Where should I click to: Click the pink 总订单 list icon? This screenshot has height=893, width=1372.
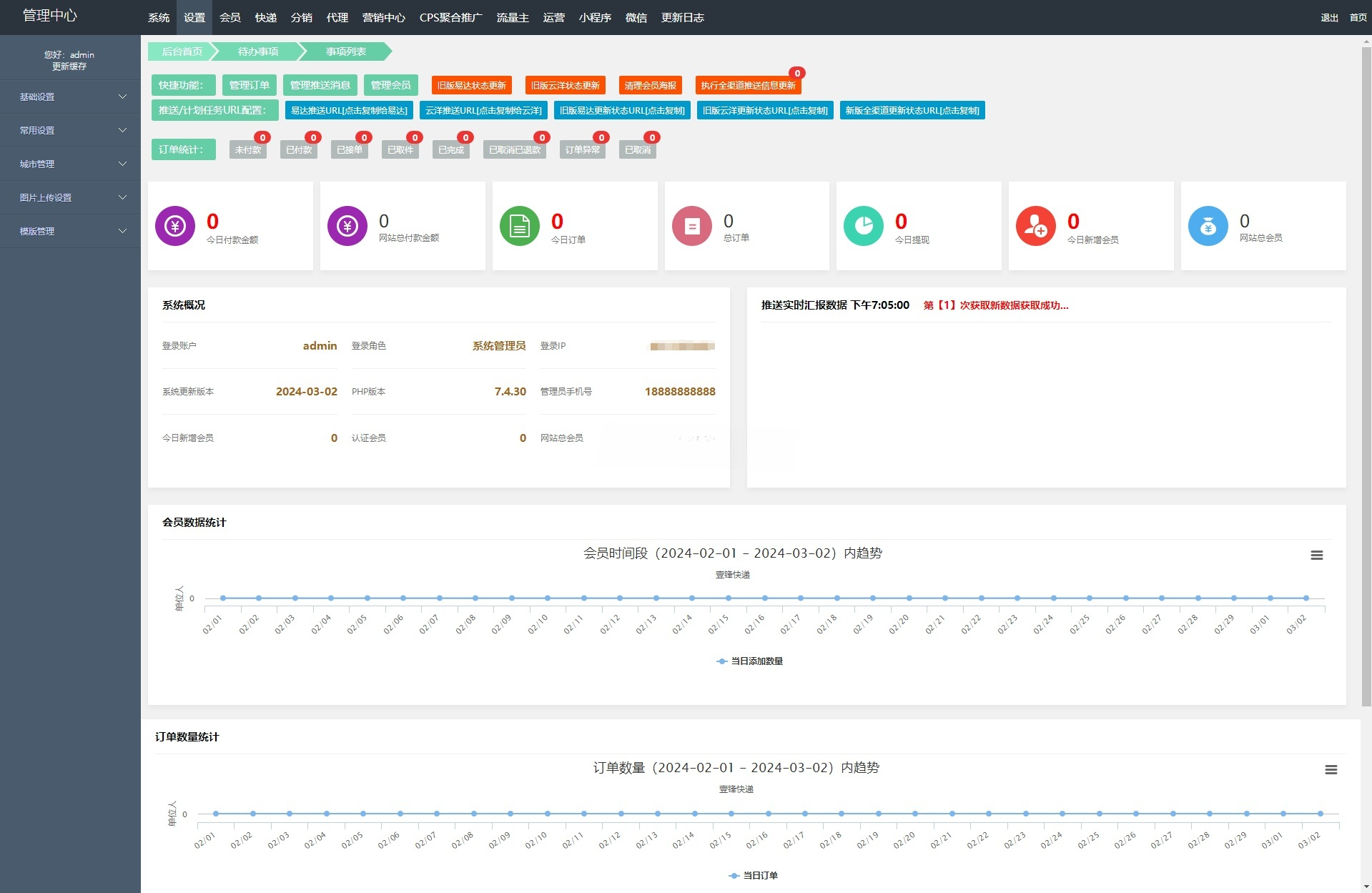(x=691, y=226)
